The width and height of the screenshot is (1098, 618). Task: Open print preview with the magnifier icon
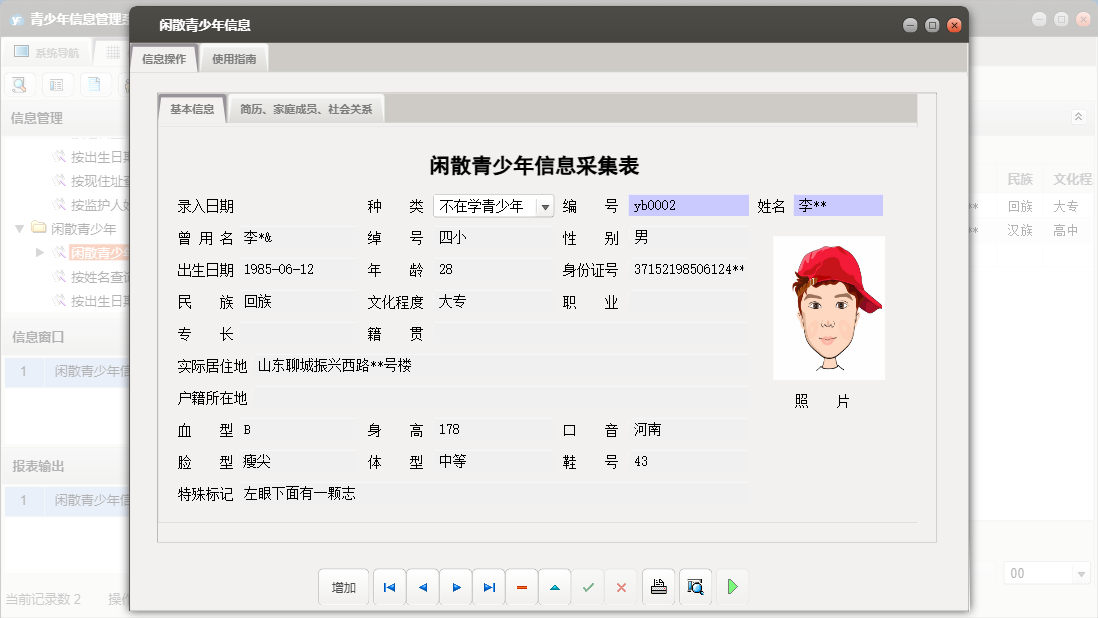click(694, 587)
